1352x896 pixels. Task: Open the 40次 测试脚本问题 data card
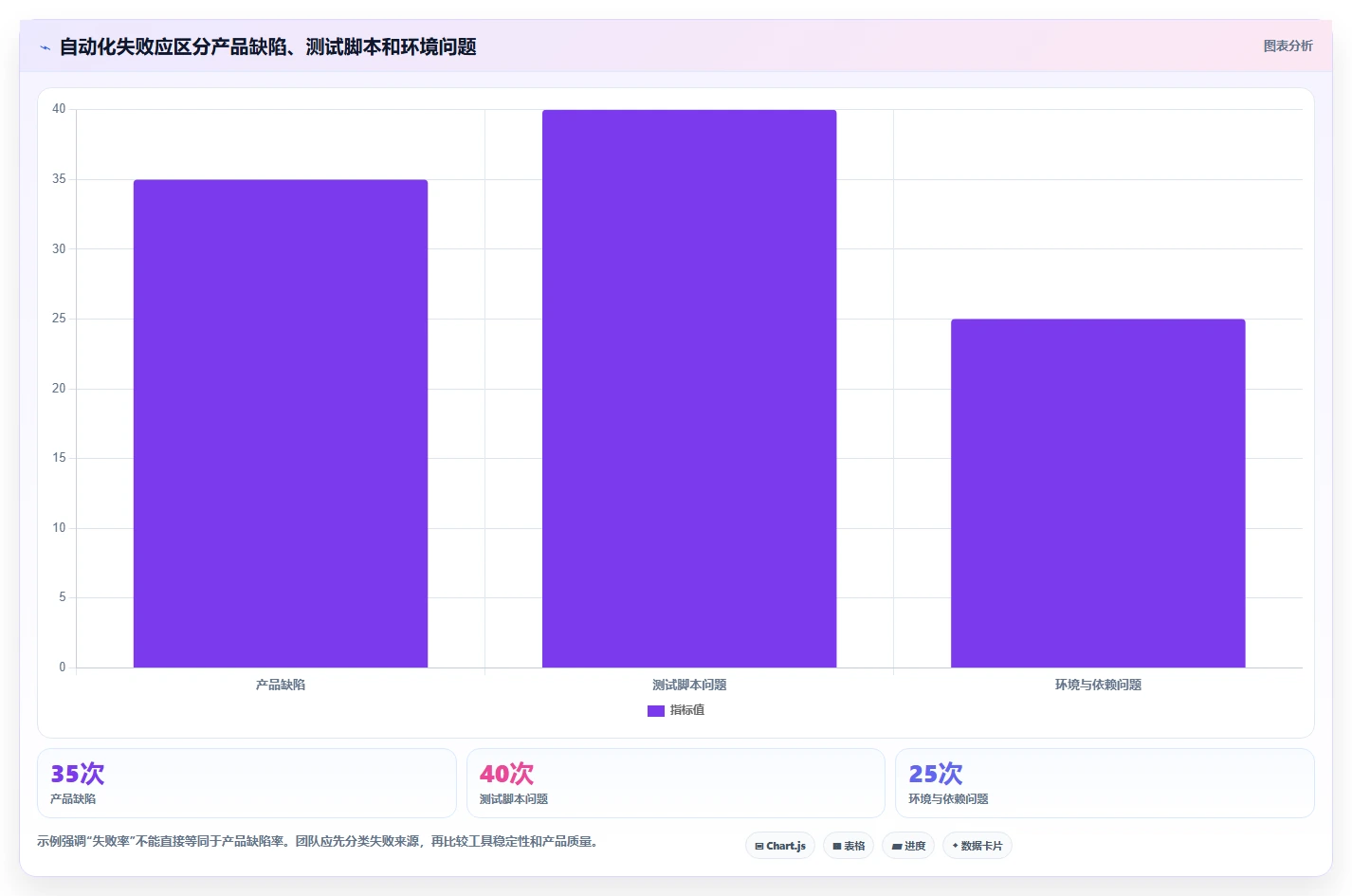point(675,783)
